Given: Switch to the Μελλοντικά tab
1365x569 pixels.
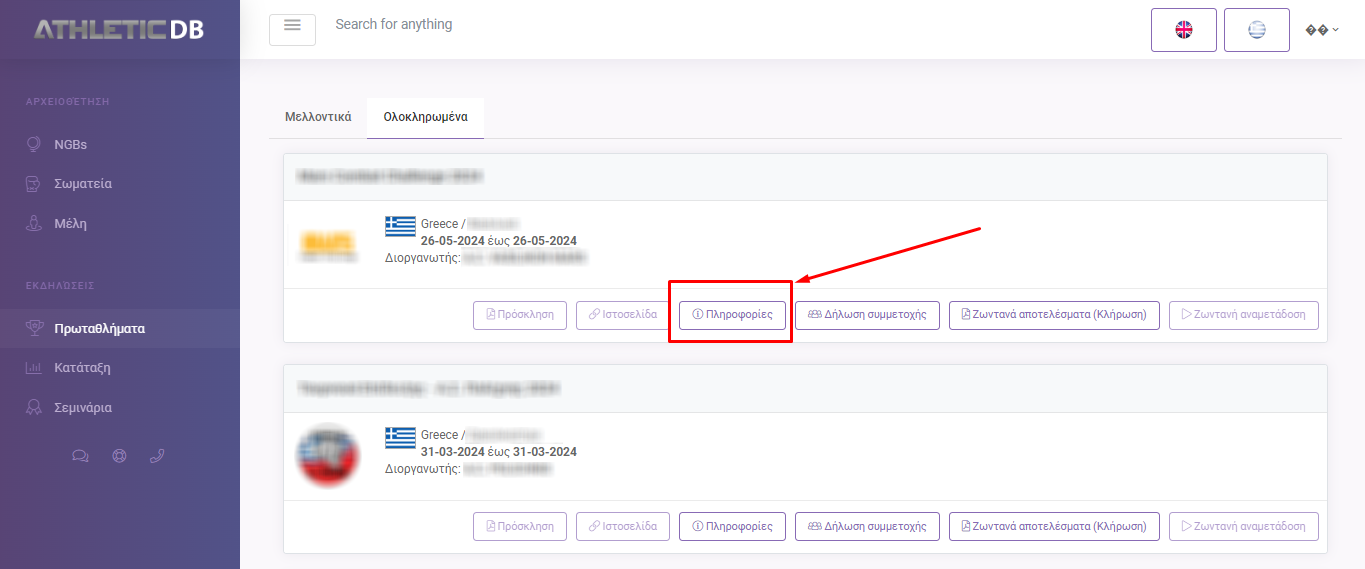Looking at the screenshot, I should [x=318, y=117].
